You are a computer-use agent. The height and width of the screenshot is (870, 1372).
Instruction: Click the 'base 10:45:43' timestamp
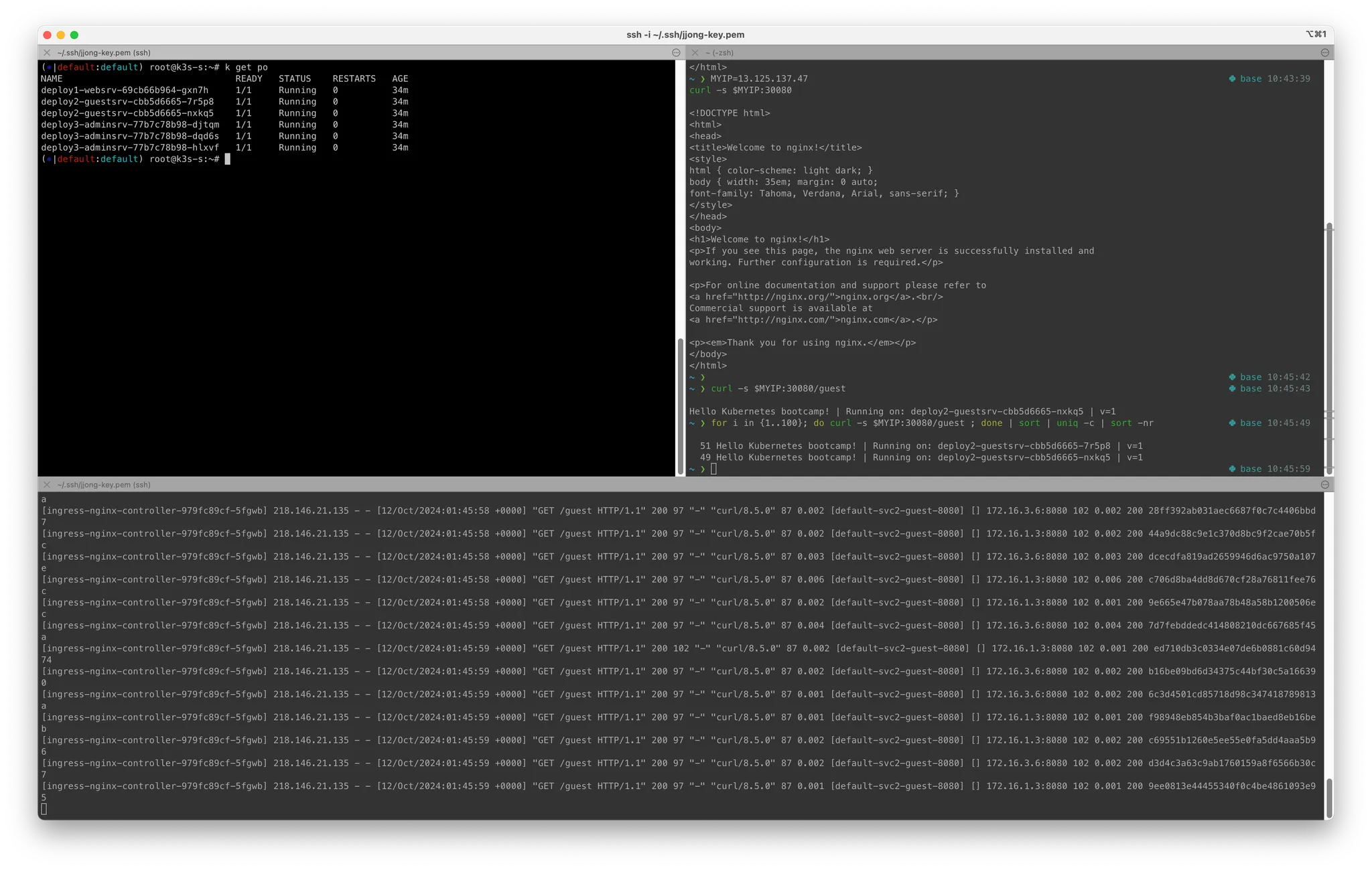coord(1270,388)
